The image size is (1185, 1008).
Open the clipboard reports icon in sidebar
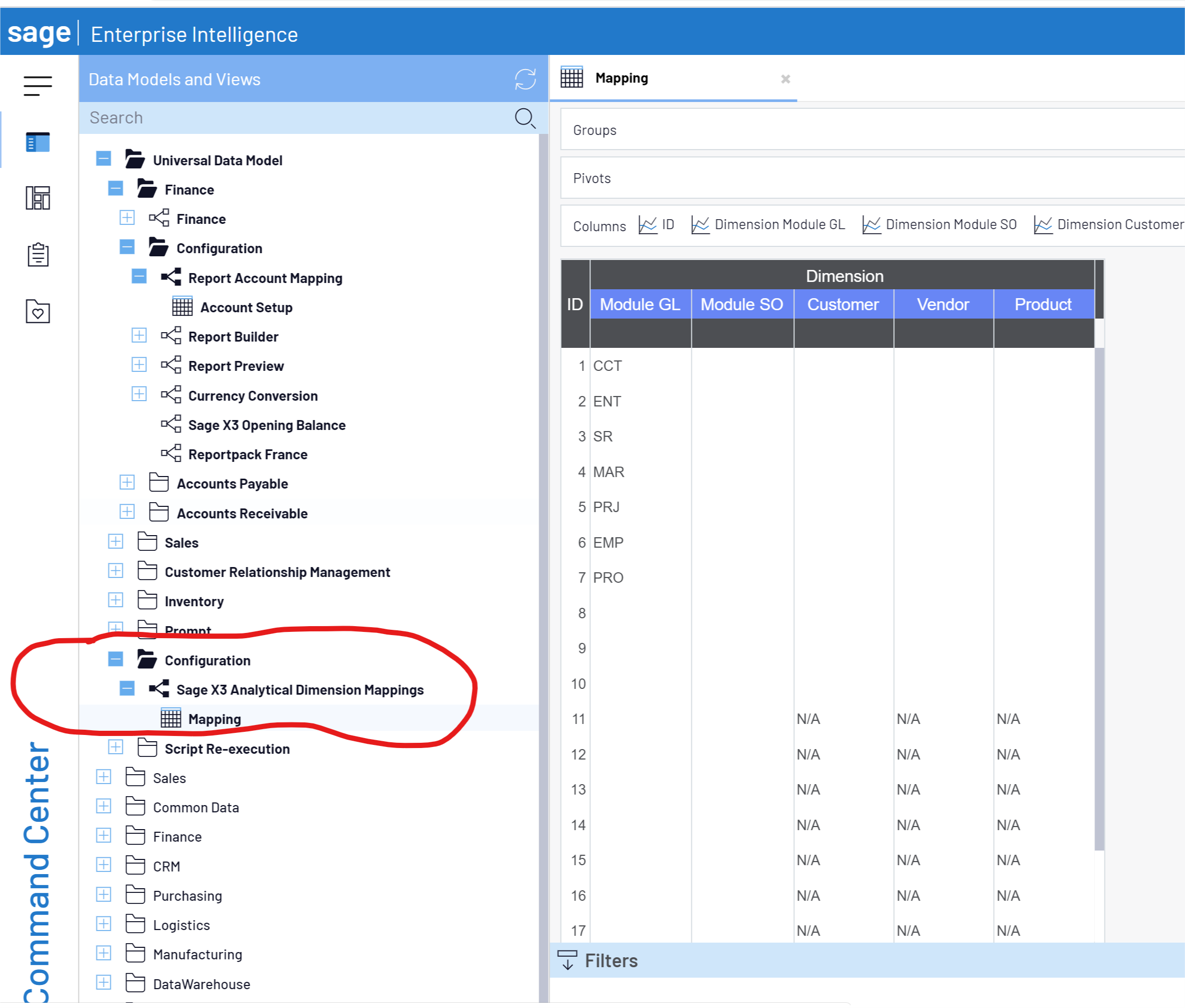point(37,255)
